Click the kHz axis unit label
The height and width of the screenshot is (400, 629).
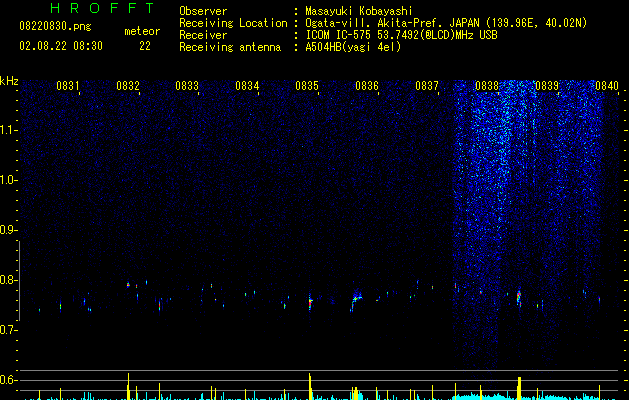pos(9,81)
